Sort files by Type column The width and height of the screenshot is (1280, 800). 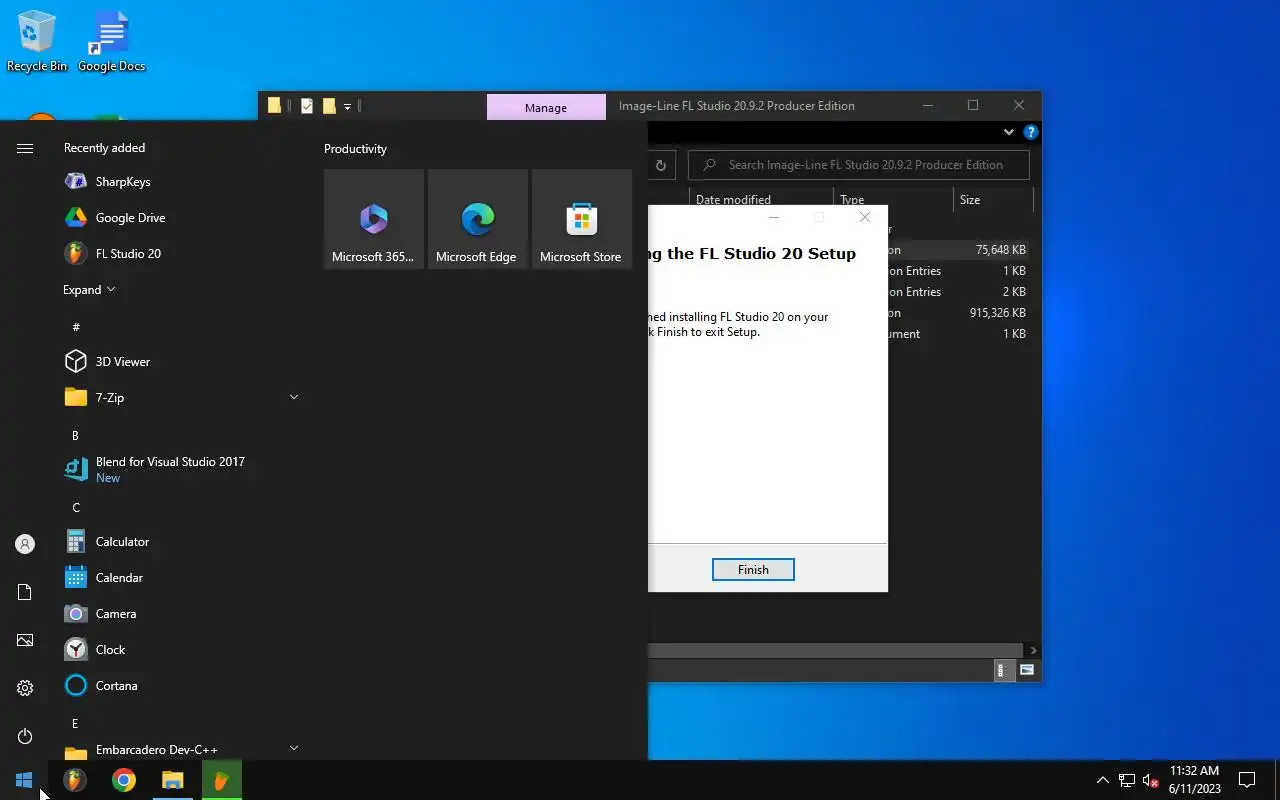click(x=893, y=200)
